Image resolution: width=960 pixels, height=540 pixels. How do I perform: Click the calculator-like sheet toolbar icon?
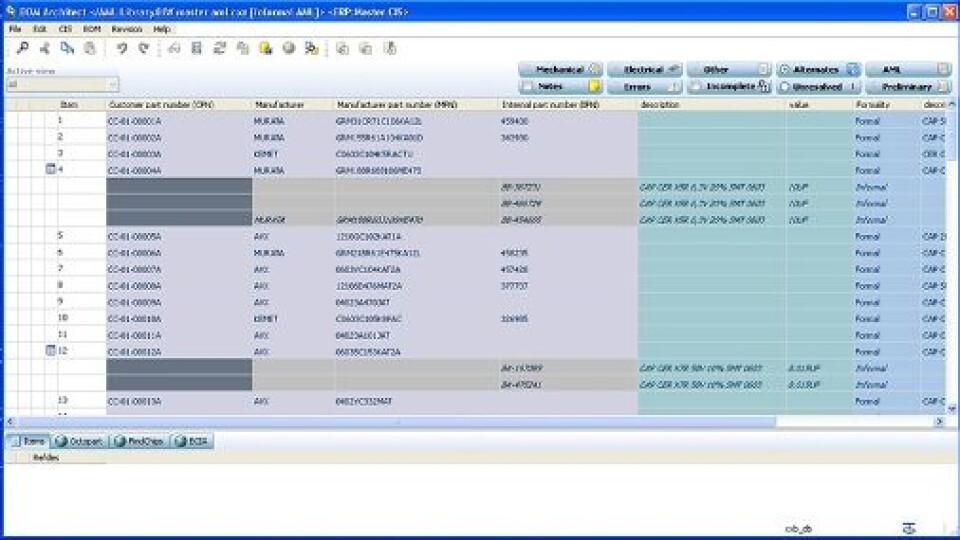197,48
